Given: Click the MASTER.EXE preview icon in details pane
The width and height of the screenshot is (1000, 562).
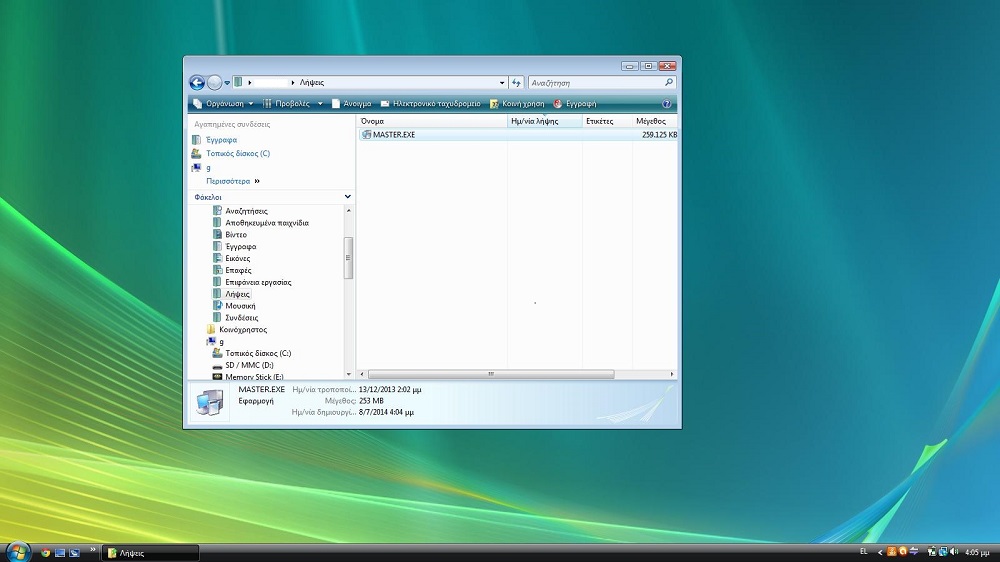Looking at the screenshot, I should coord(210,403).
